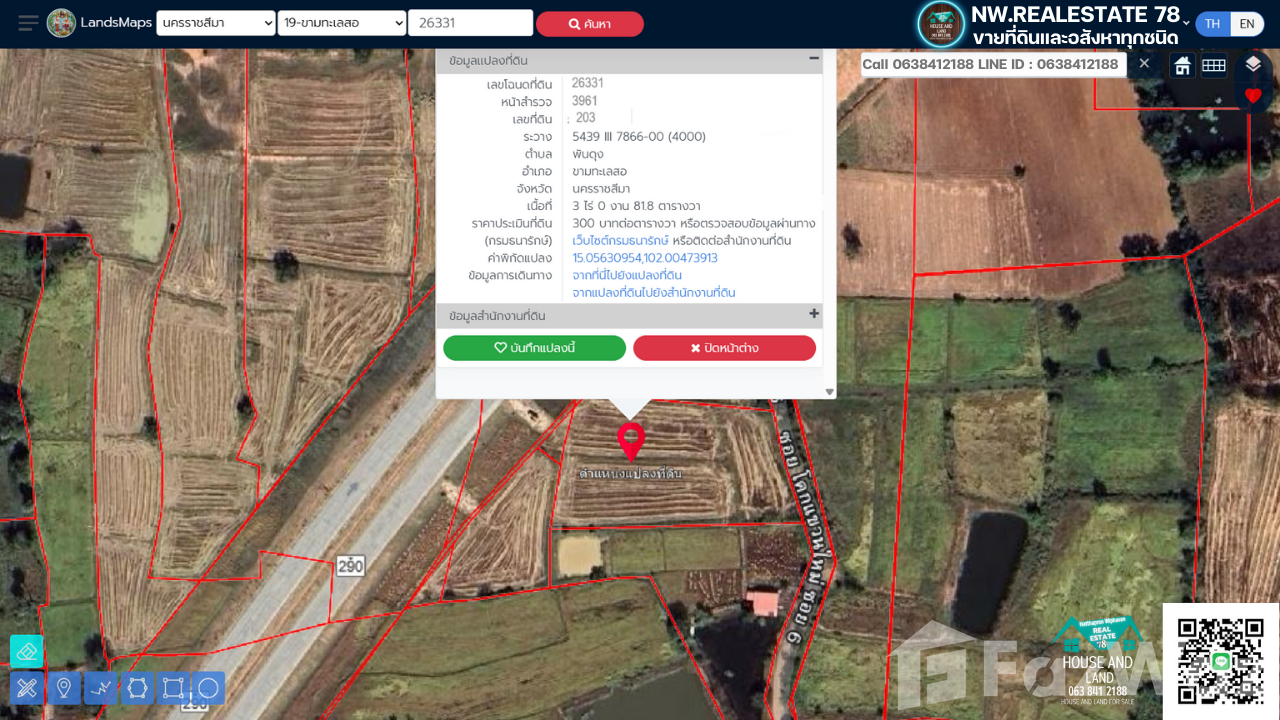Open the นครราชสีมา province dropdown
The image size is (1280, 720).
[215, 23]
